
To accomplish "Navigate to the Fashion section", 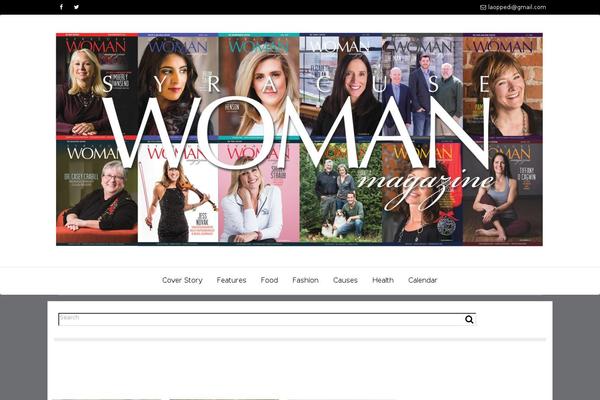I will click(305, 280).
